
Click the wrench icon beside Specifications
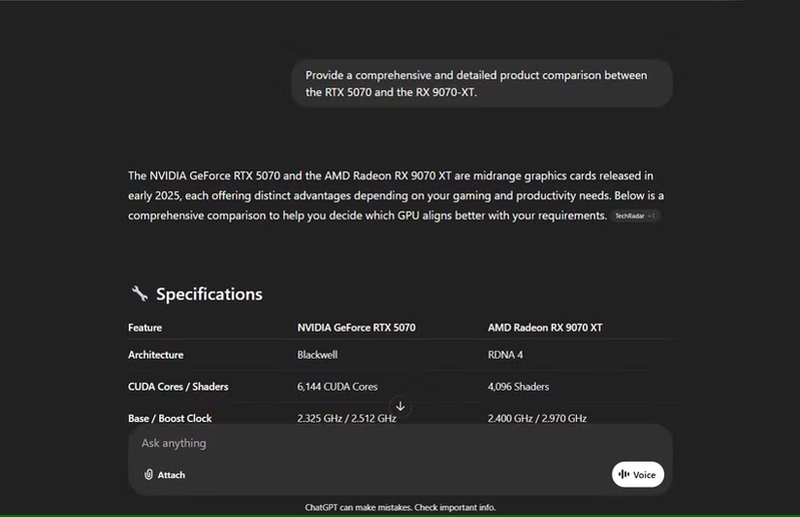coord(140,294)
